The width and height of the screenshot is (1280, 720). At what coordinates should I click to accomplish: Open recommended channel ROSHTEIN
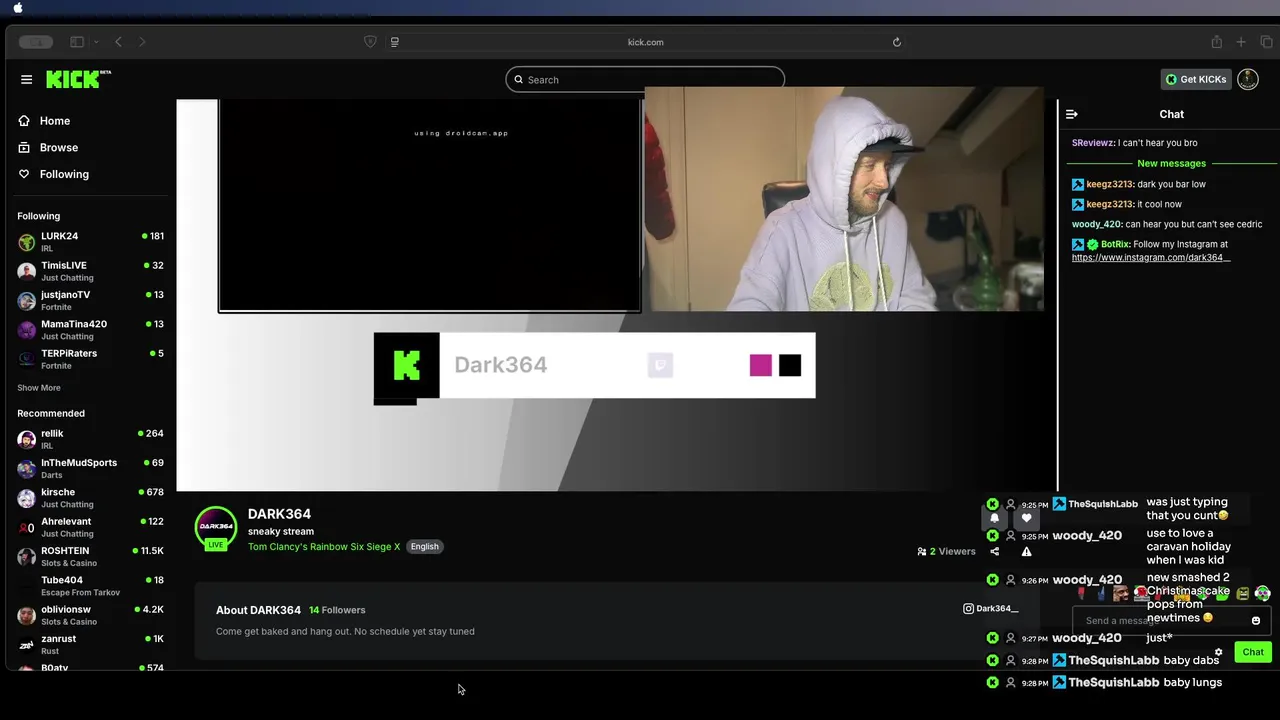tap(90, 556)
